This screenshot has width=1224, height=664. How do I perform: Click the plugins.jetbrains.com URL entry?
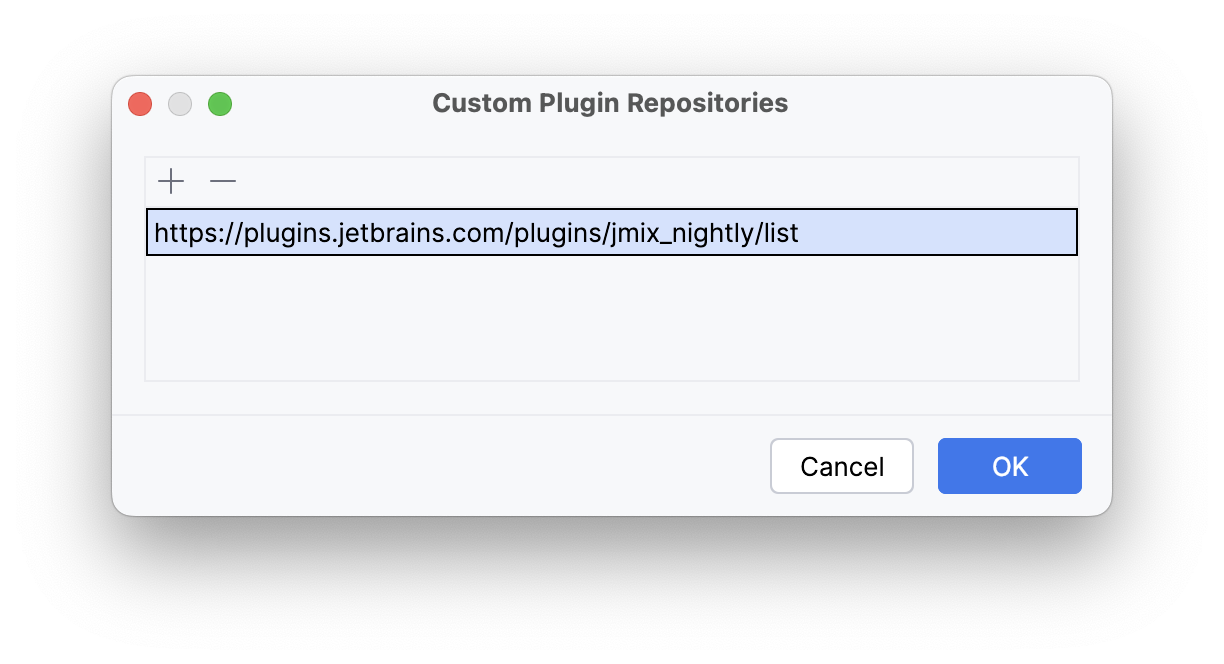[x=476, y=233]
